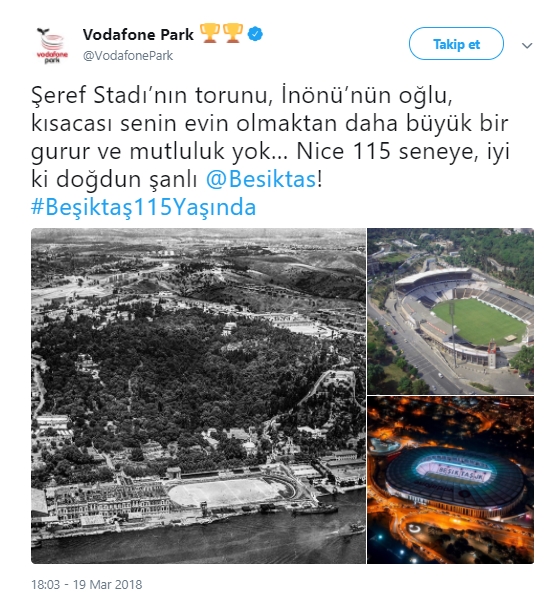The height and width of the screenshot is (603, 558).
Task: Click the second trophy emoji beside the name
Action: coord(233,33)
